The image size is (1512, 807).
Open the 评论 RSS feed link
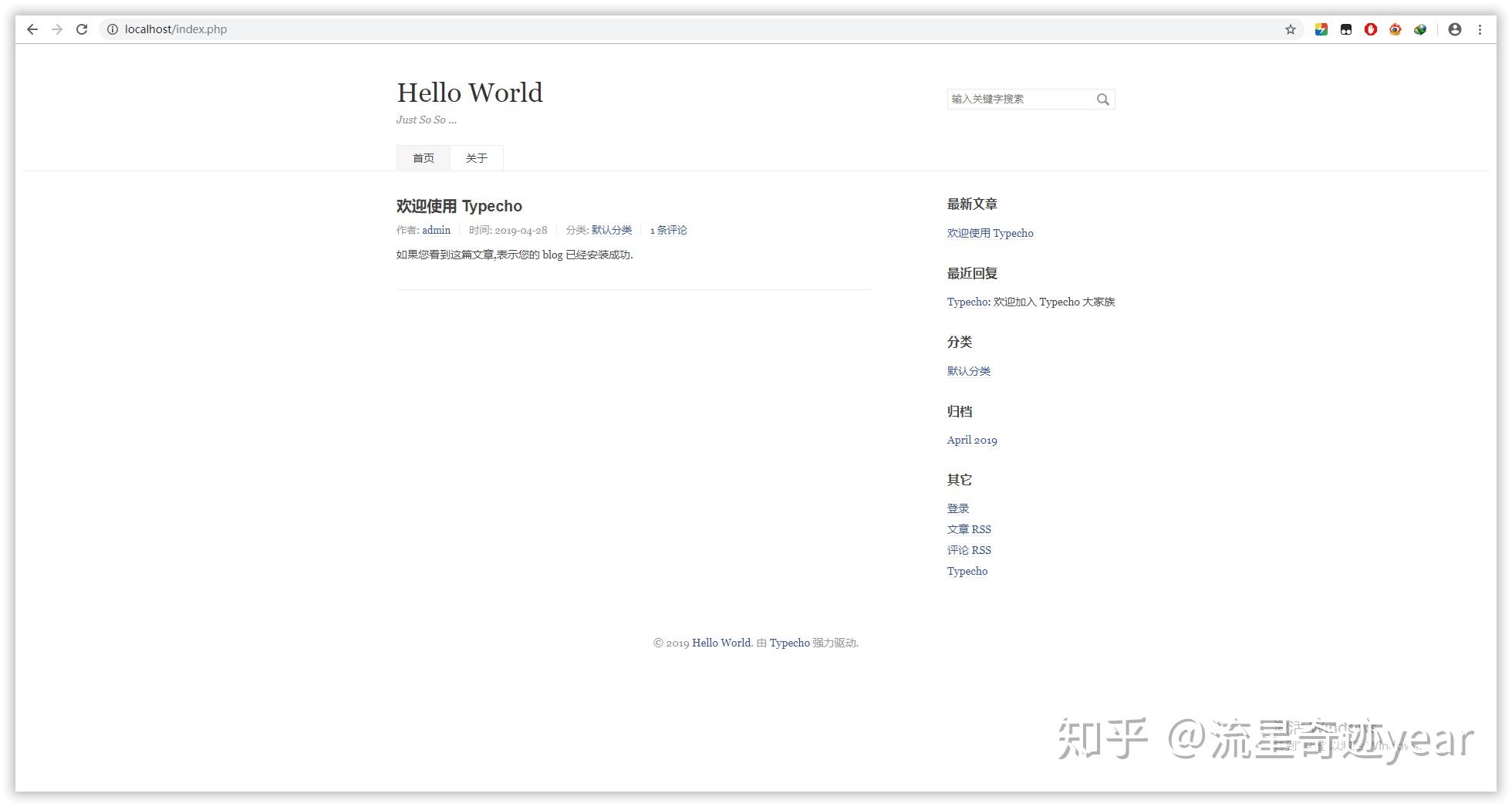[x=969, y=550]
